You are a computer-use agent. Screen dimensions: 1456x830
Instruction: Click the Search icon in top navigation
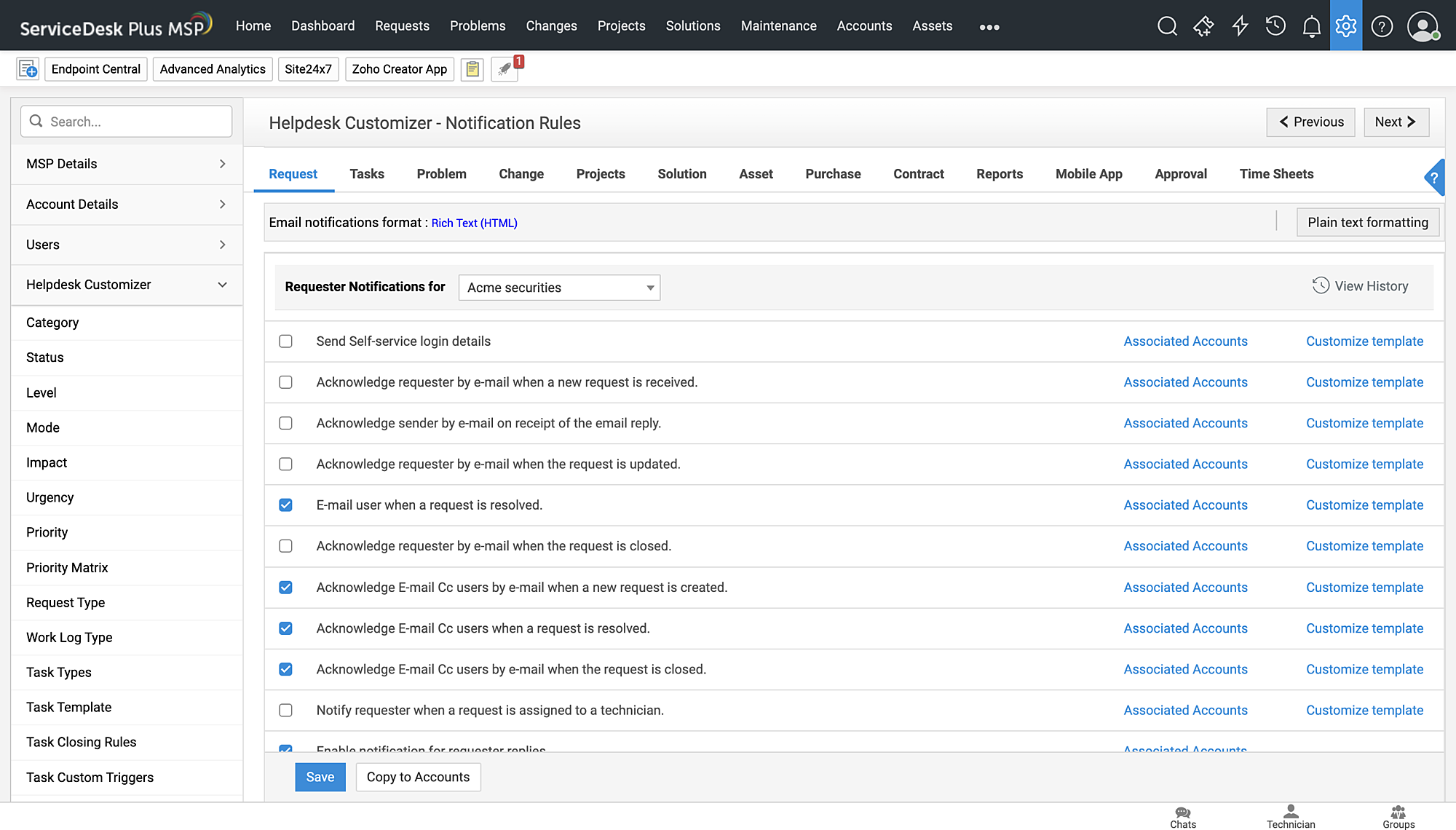click(1166, 25)
